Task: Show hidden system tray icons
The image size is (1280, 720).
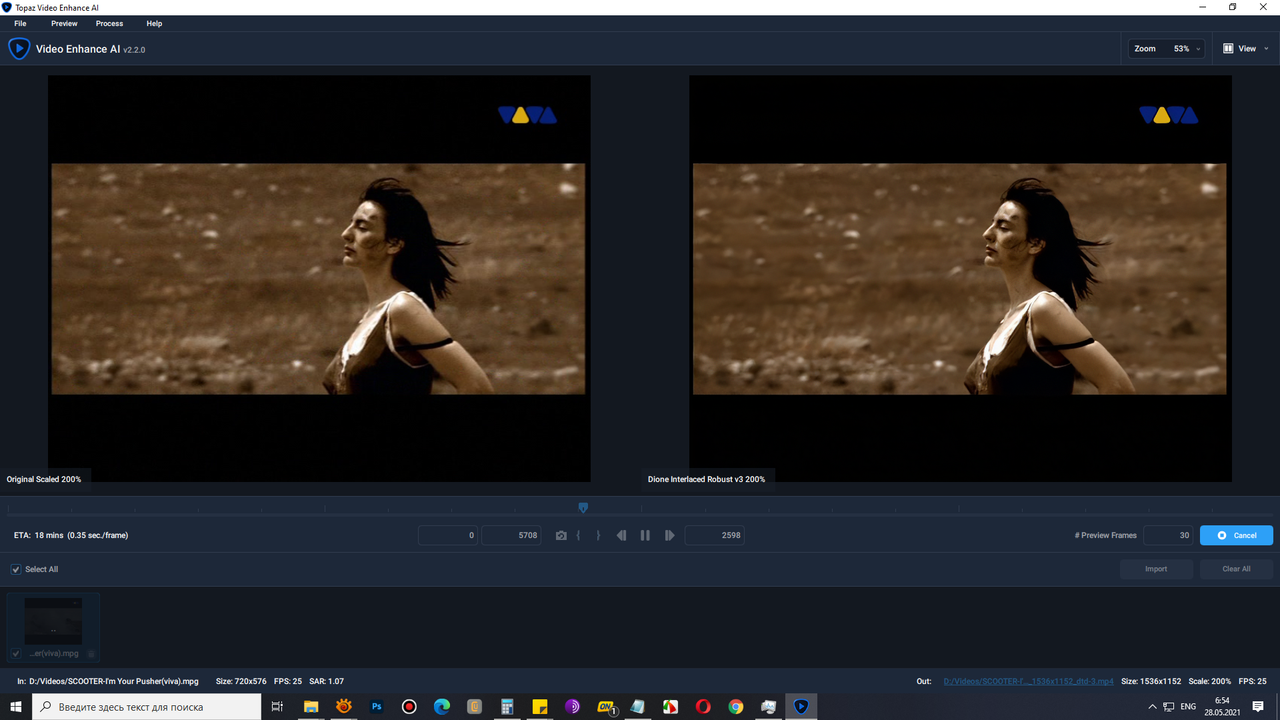Action: pos(1151,706)
